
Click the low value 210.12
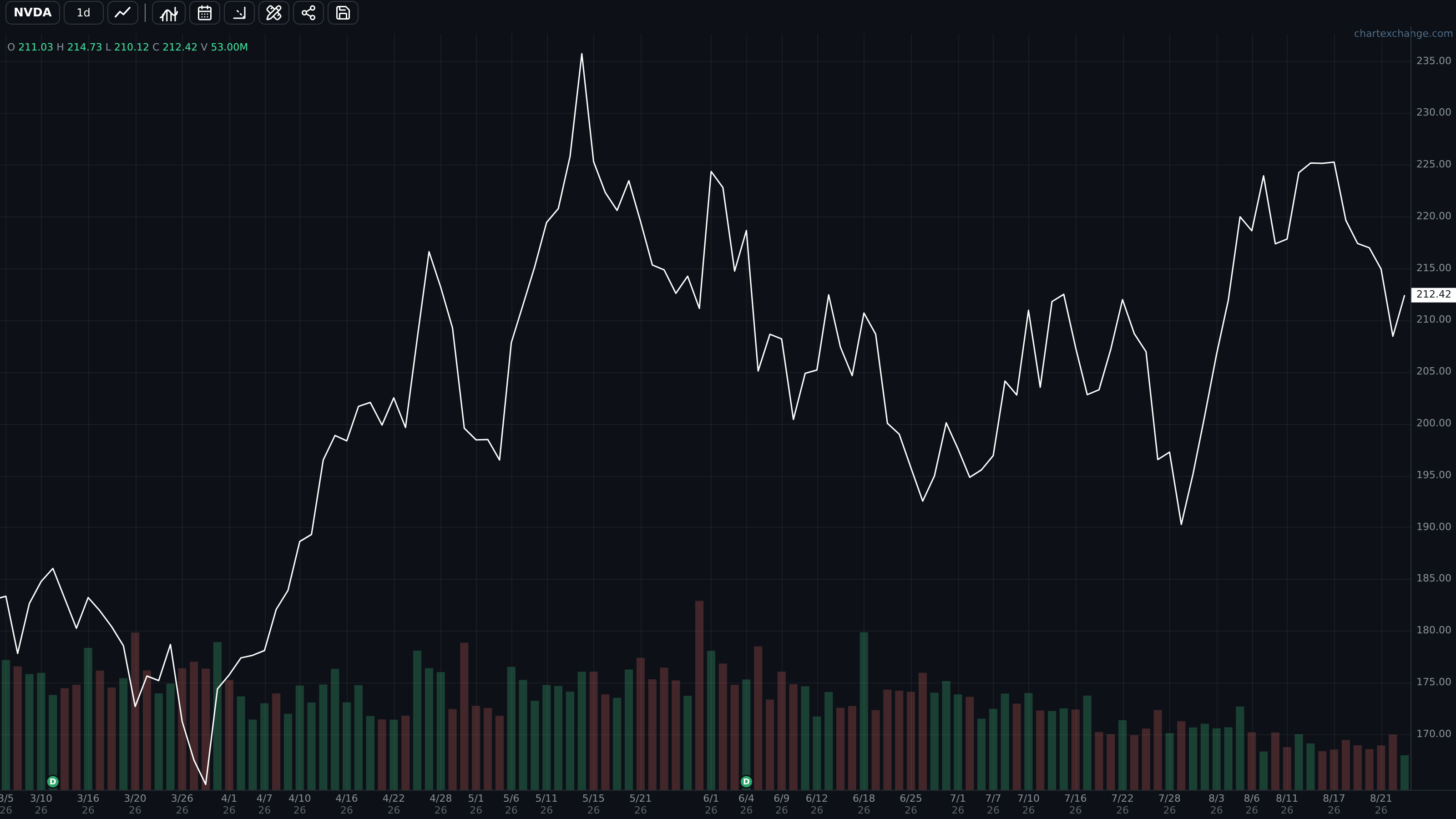click(131, 47)
